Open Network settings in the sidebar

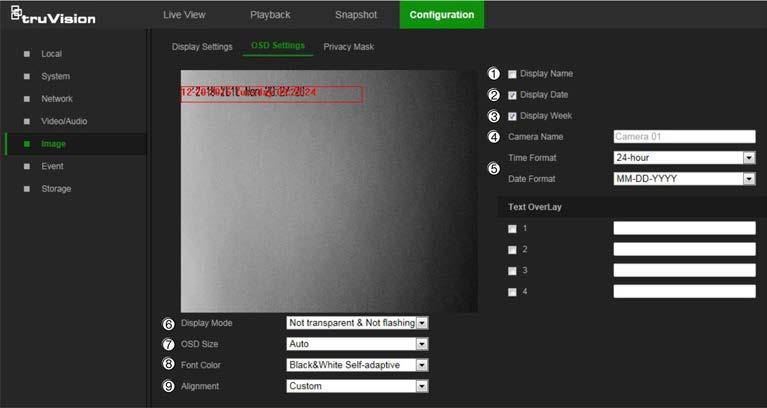click(x=57, y=99)
